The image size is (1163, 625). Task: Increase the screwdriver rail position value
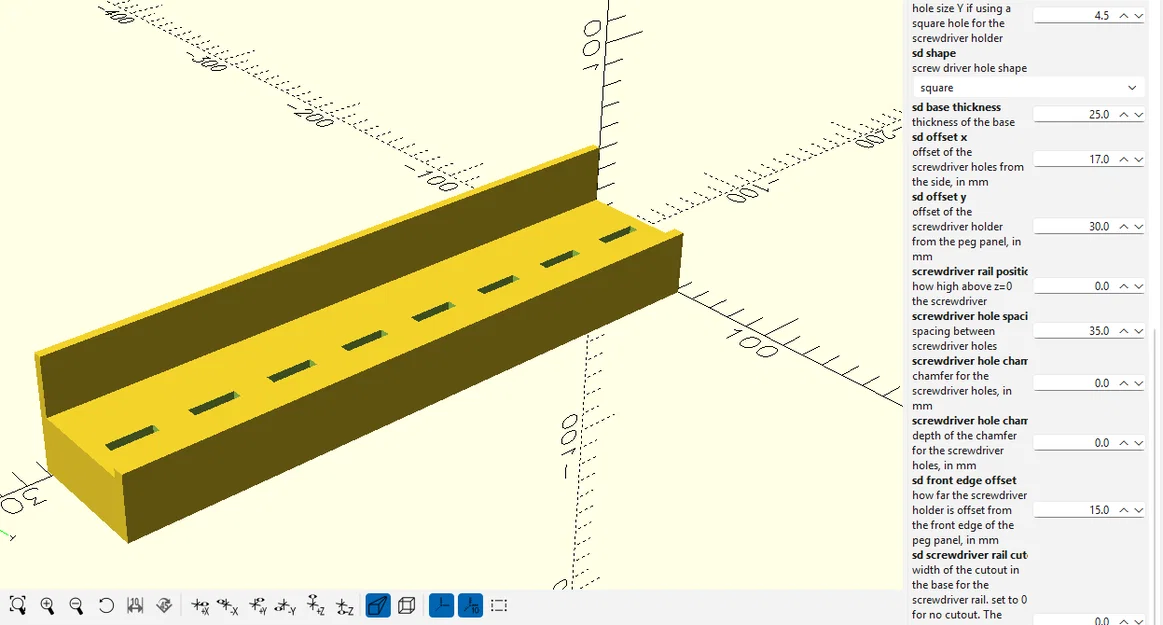(x=1124, y=286)
